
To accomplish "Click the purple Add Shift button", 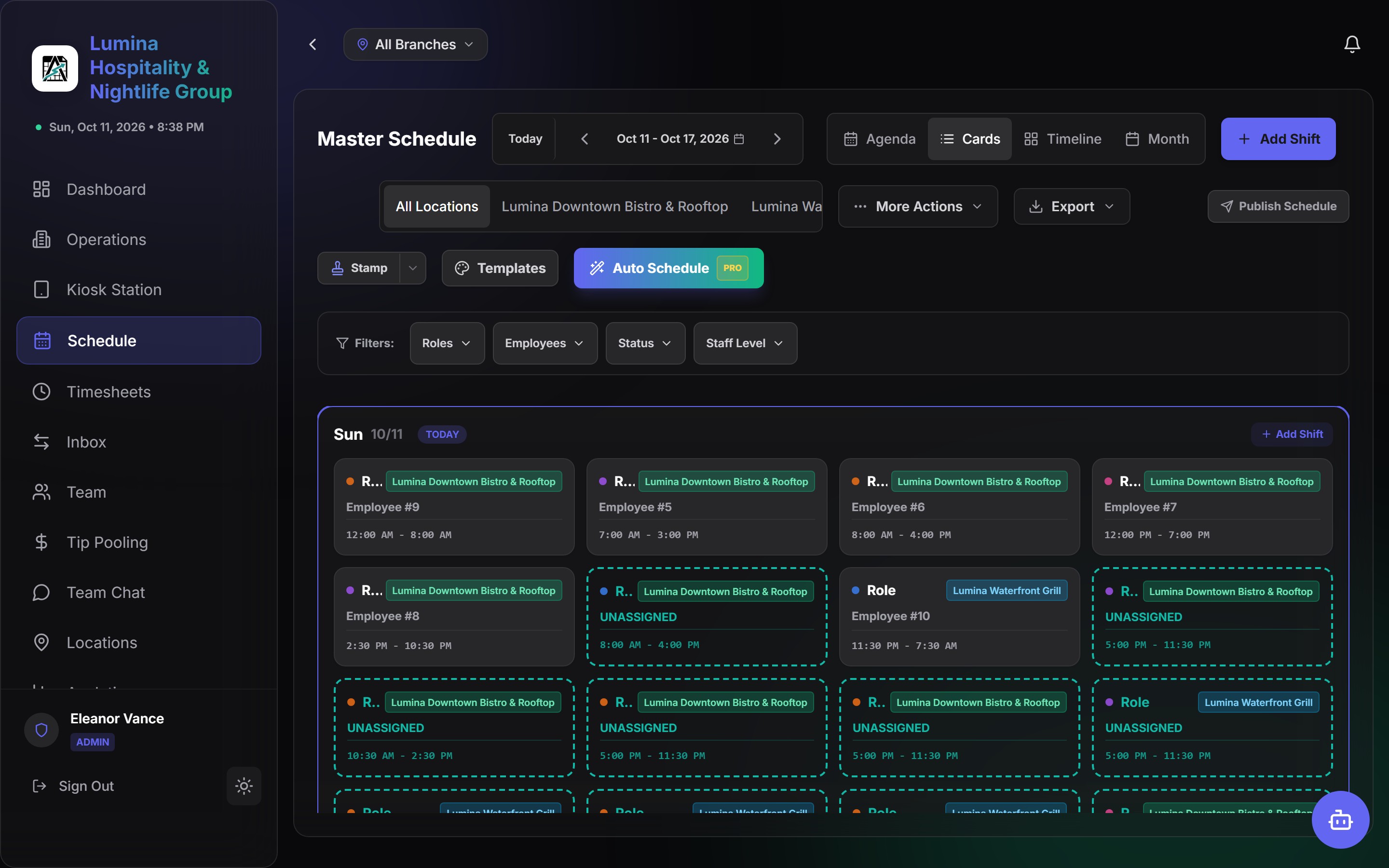I will pos(1278,139).
